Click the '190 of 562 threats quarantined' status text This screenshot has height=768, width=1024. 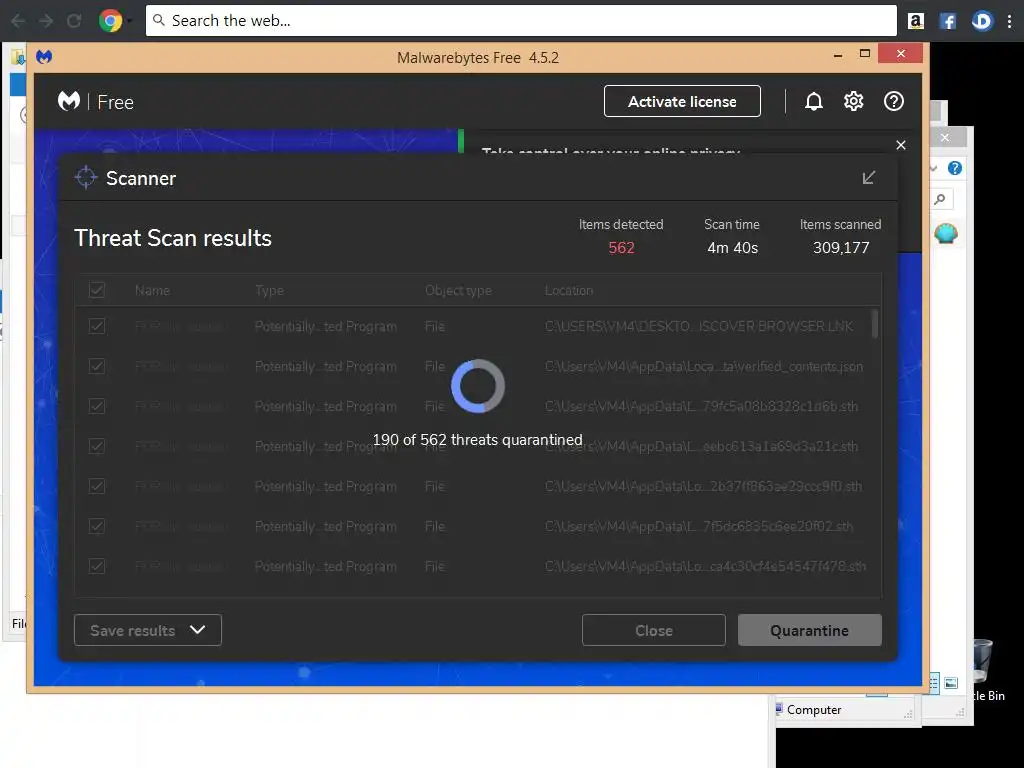[x=477, y=440]
